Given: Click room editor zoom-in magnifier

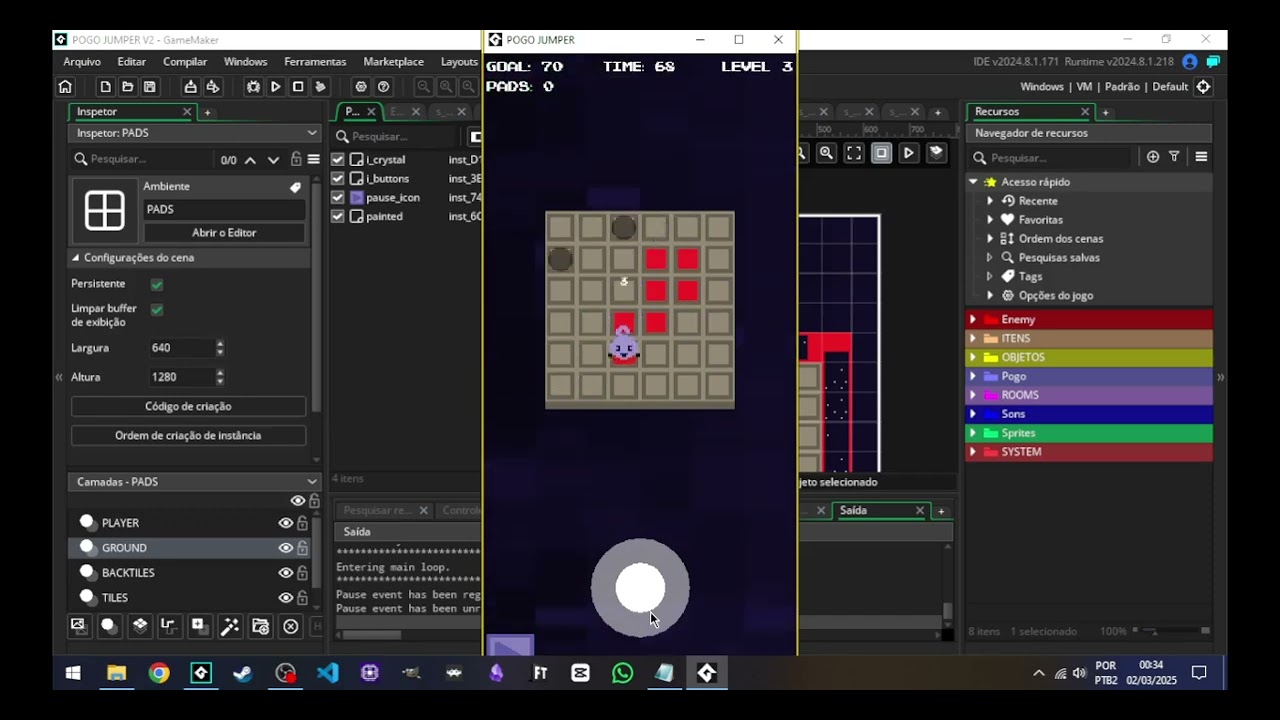Looking at the screenshot, I should pyautogui.click(x=826, y=153).
